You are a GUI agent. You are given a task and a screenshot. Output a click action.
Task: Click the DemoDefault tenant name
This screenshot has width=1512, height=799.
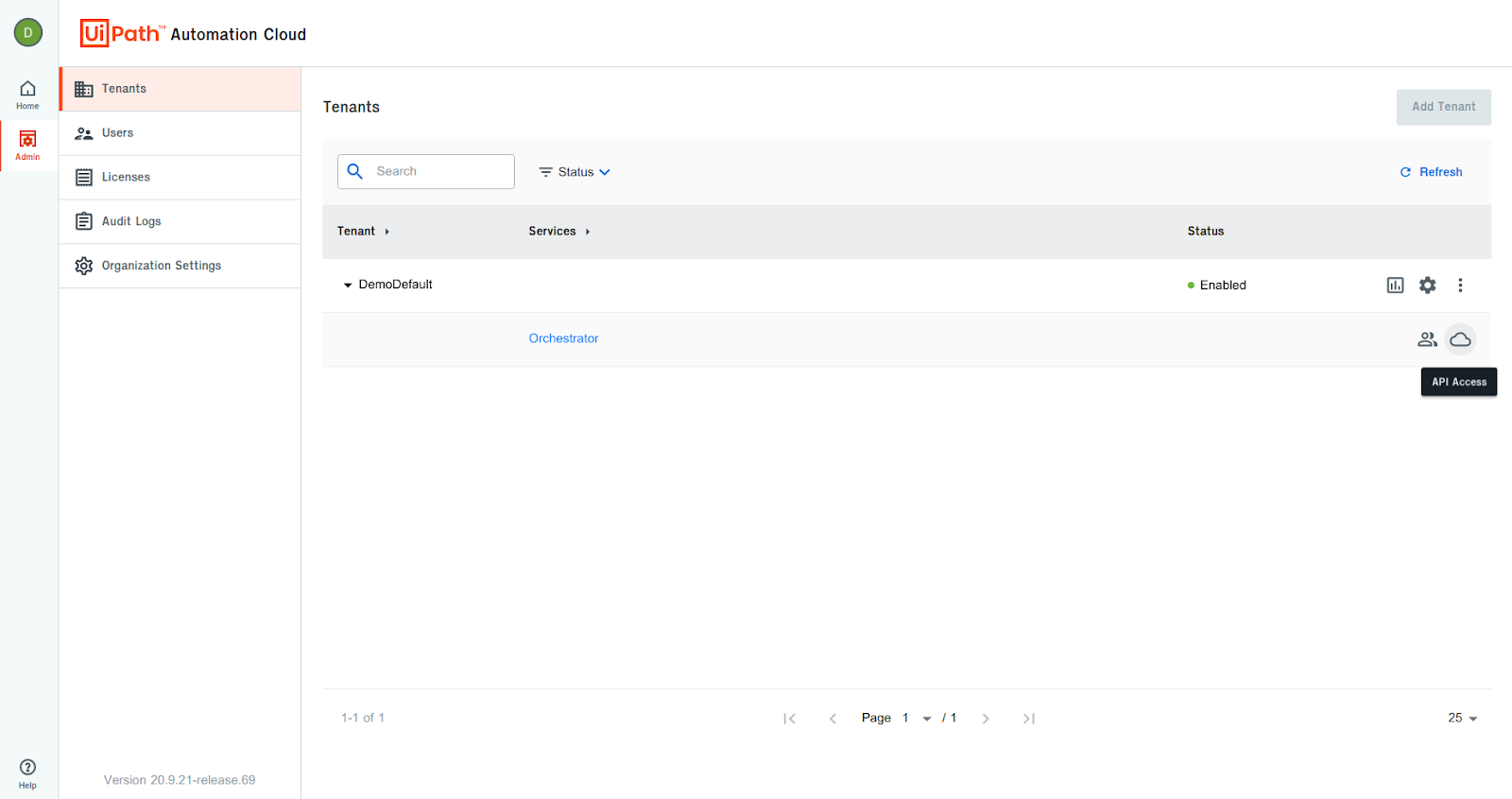pos(396,285)
